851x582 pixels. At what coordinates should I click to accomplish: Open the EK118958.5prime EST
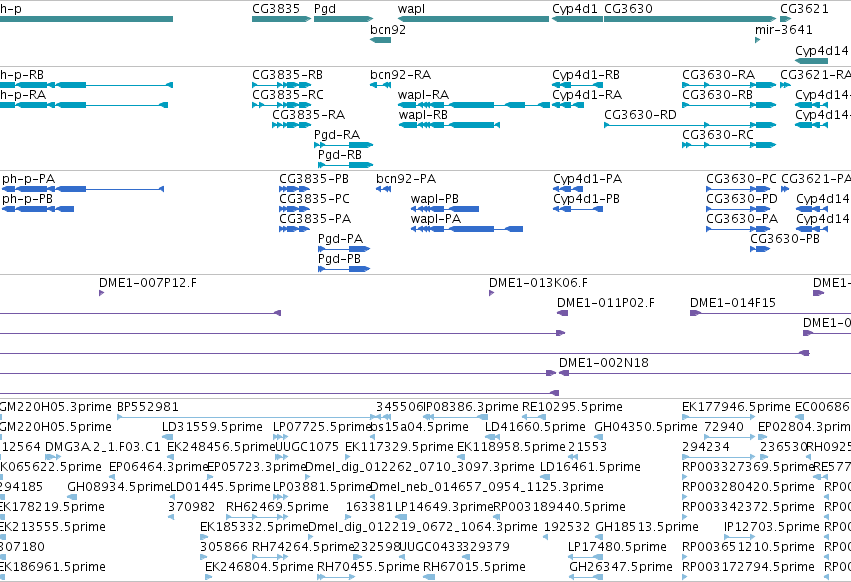coord(461,457)
